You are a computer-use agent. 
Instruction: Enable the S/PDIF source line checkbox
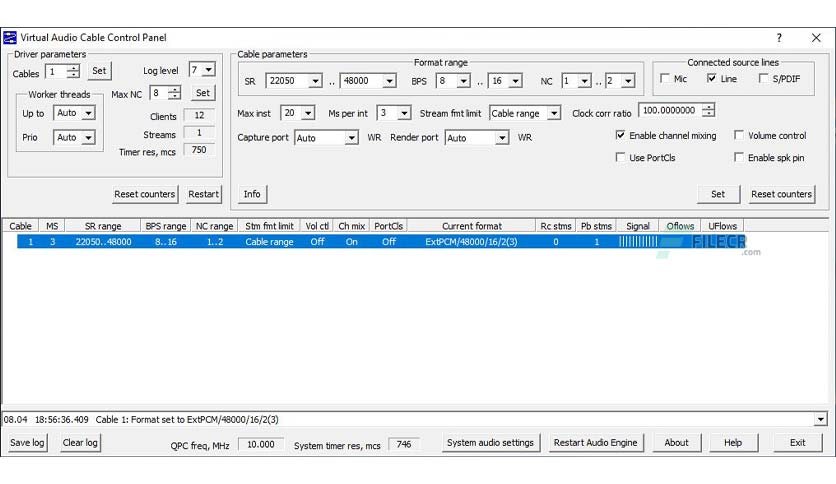[763, 78]
